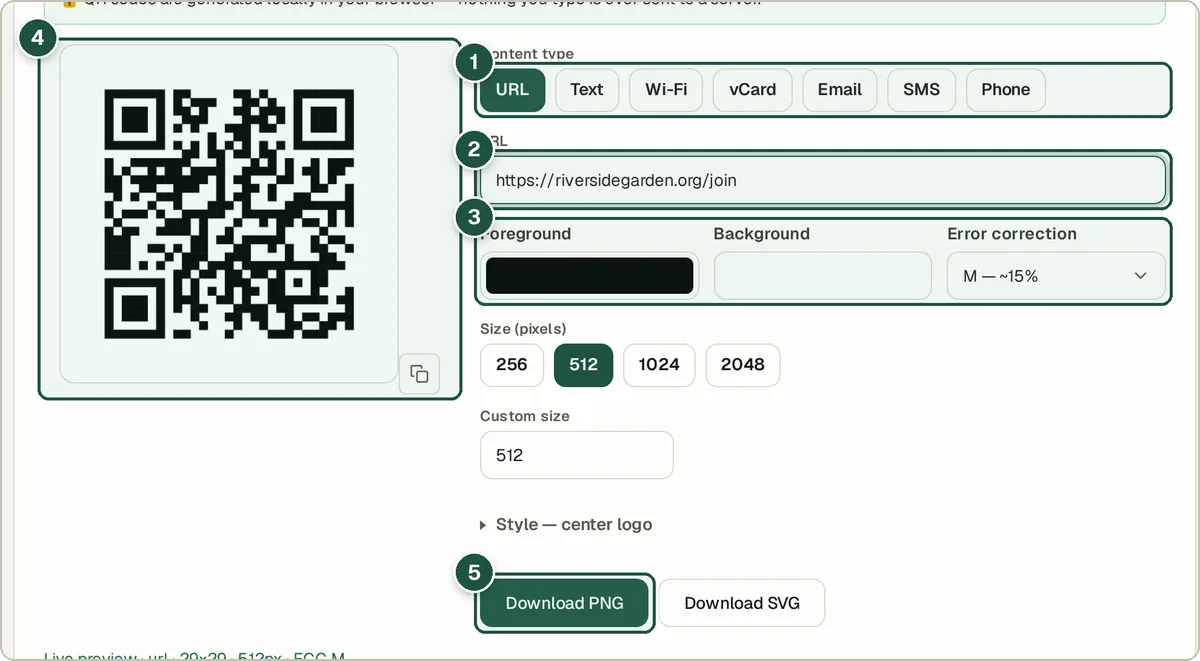Download the QR code as SVG
The image size is (1200, 661).
[742, 603]
